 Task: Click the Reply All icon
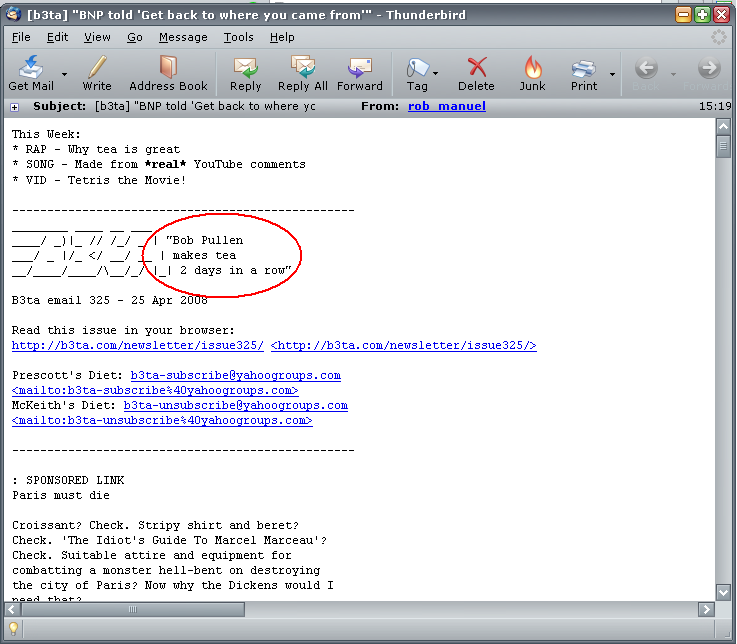click(303, 67)
